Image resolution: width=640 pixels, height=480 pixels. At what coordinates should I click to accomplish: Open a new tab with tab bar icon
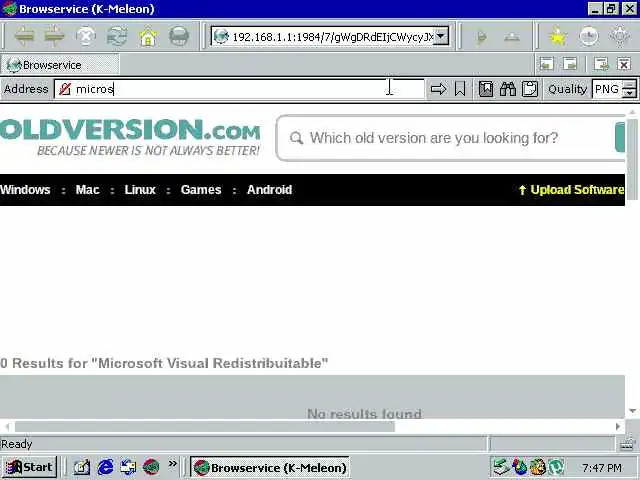[601, 64]
